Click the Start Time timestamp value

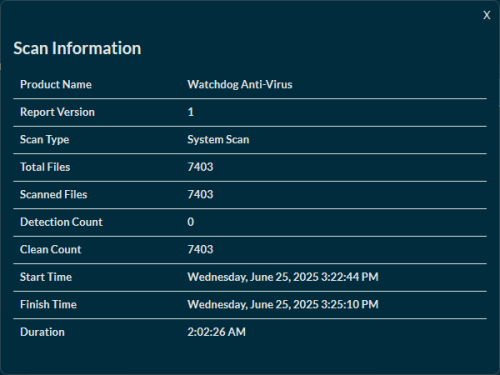283,277
